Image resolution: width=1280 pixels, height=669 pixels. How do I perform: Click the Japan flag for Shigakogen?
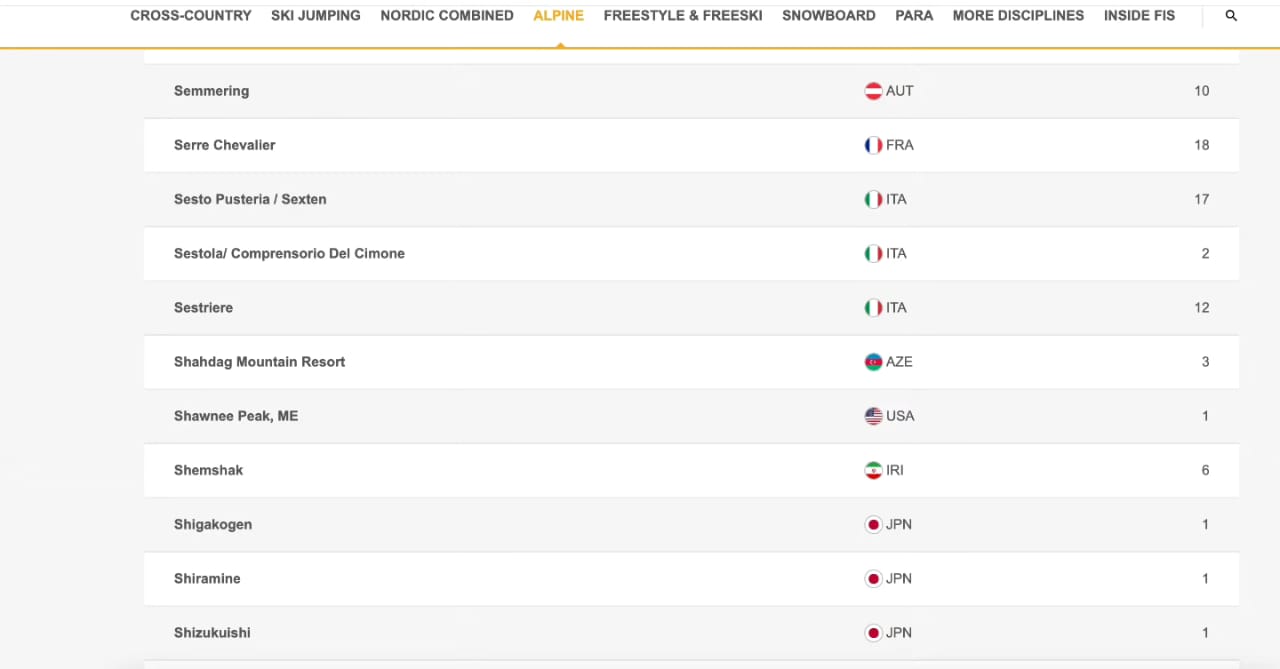point(873,525)
